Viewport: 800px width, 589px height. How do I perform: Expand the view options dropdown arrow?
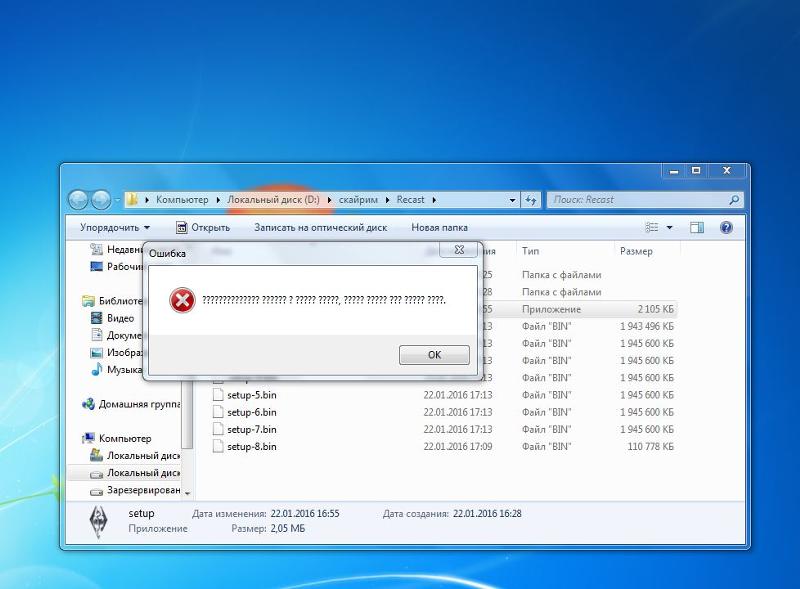click(670, 228)
